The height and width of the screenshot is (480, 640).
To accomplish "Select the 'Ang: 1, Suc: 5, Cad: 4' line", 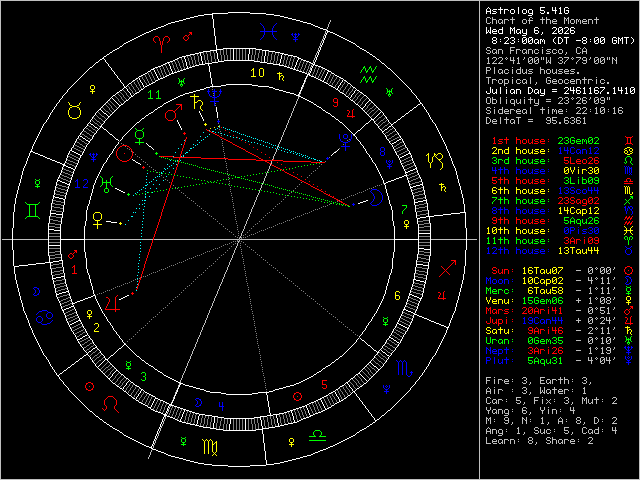I will pyautogui.click(x=551, y=431).
